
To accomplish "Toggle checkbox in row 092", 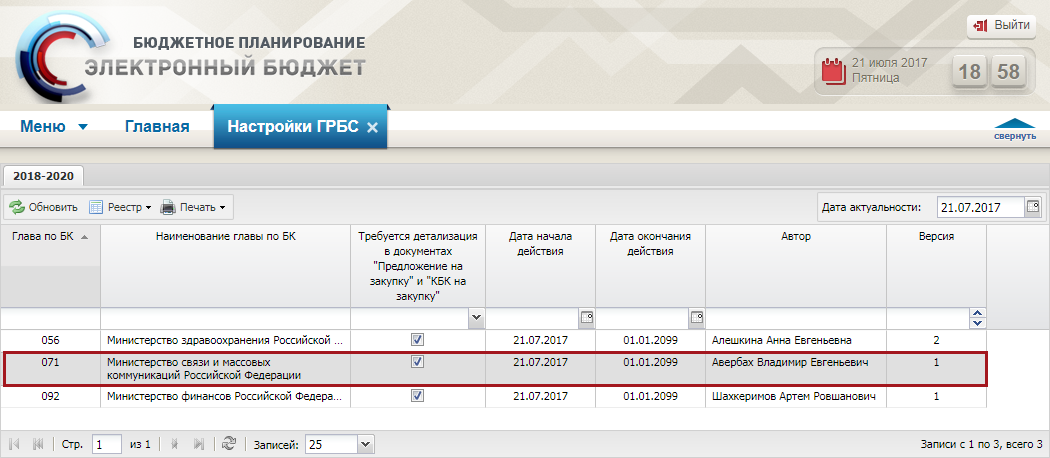I will coord(418,397).
